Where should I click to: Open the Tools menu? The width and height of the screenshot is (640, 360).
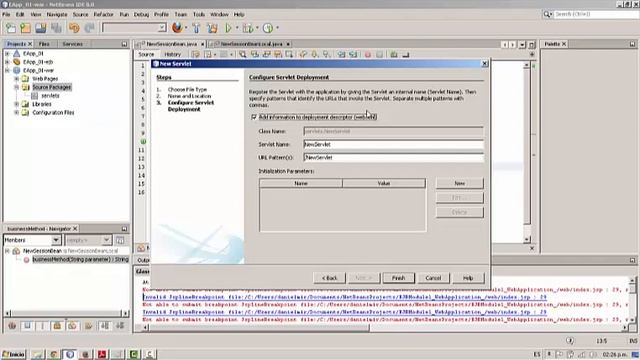[199, 14]
